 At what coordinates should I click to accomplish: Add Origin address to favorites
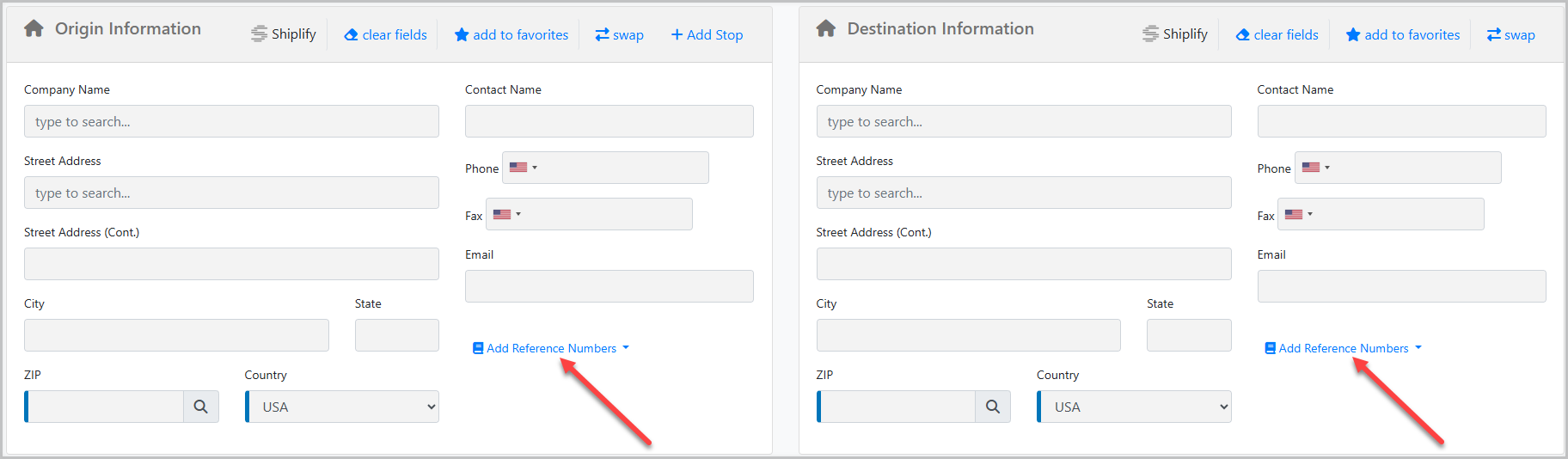pos(511,34)
